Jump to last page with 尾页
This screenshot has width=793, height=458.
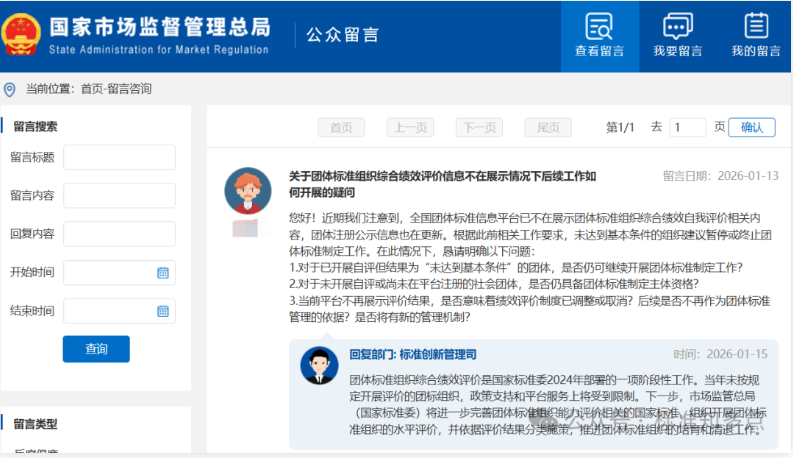tap(548, 128)
